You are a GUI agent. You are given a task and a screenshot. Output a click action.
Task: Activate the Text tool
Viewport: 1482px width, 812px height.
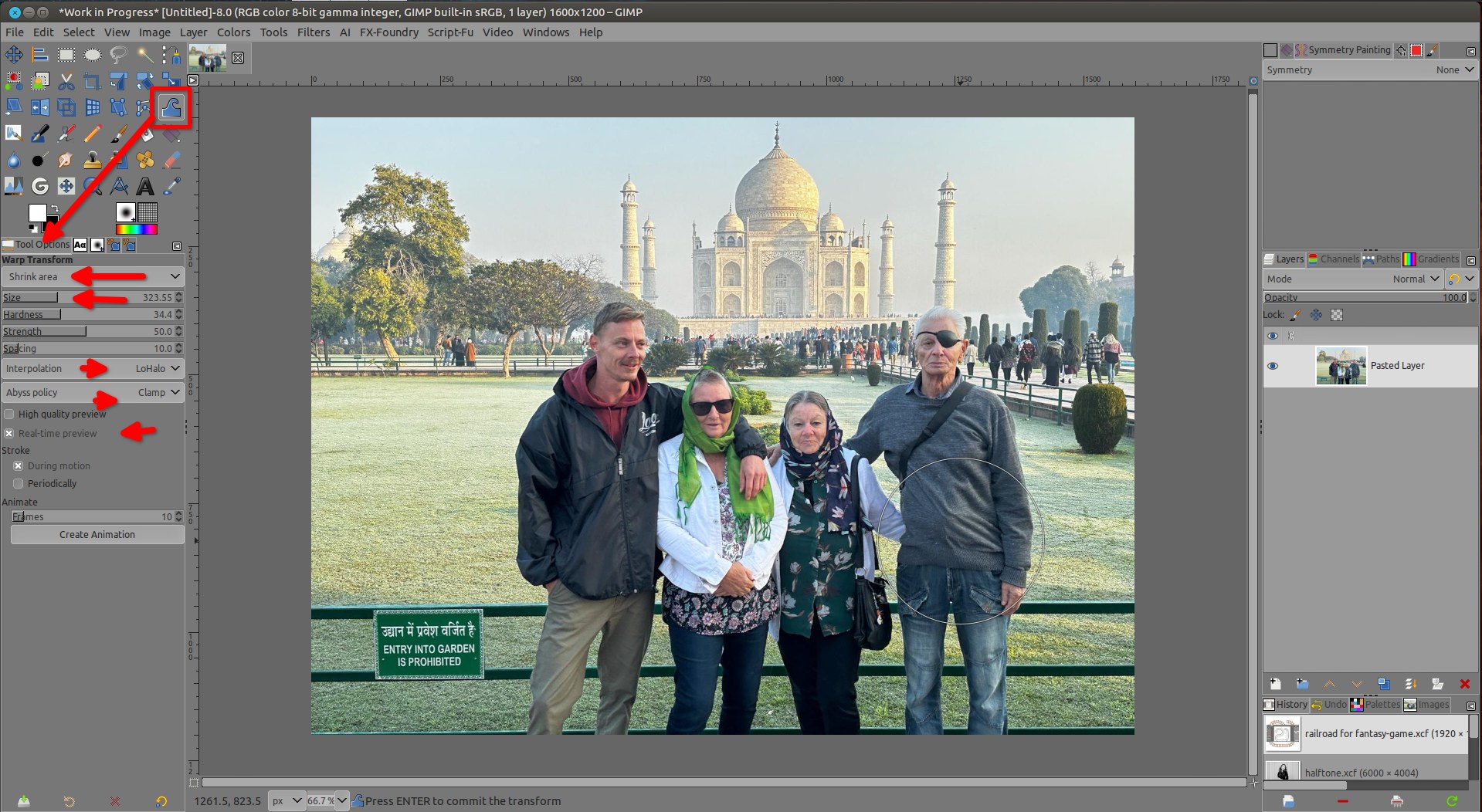coord(144,186)
